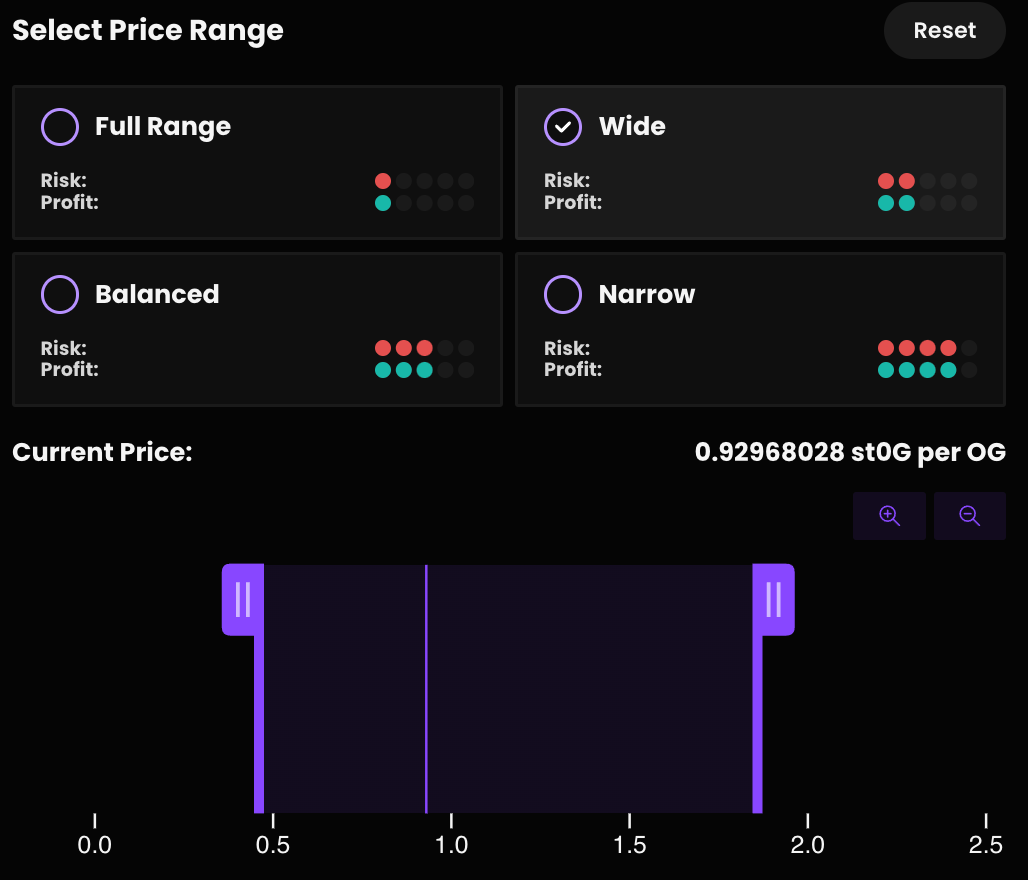
Task: Select the Full Range radio button
Action: tap(60, 127)
